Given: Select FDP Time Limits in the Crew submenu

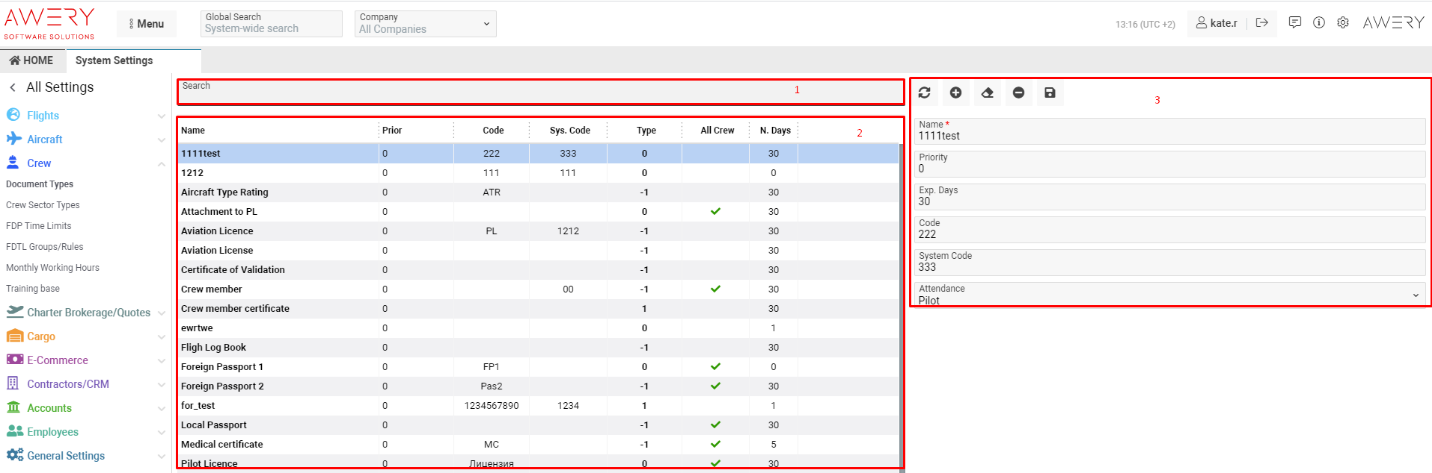Looking at the screenshot, I should pyautogui.click(x=39, y=226).
